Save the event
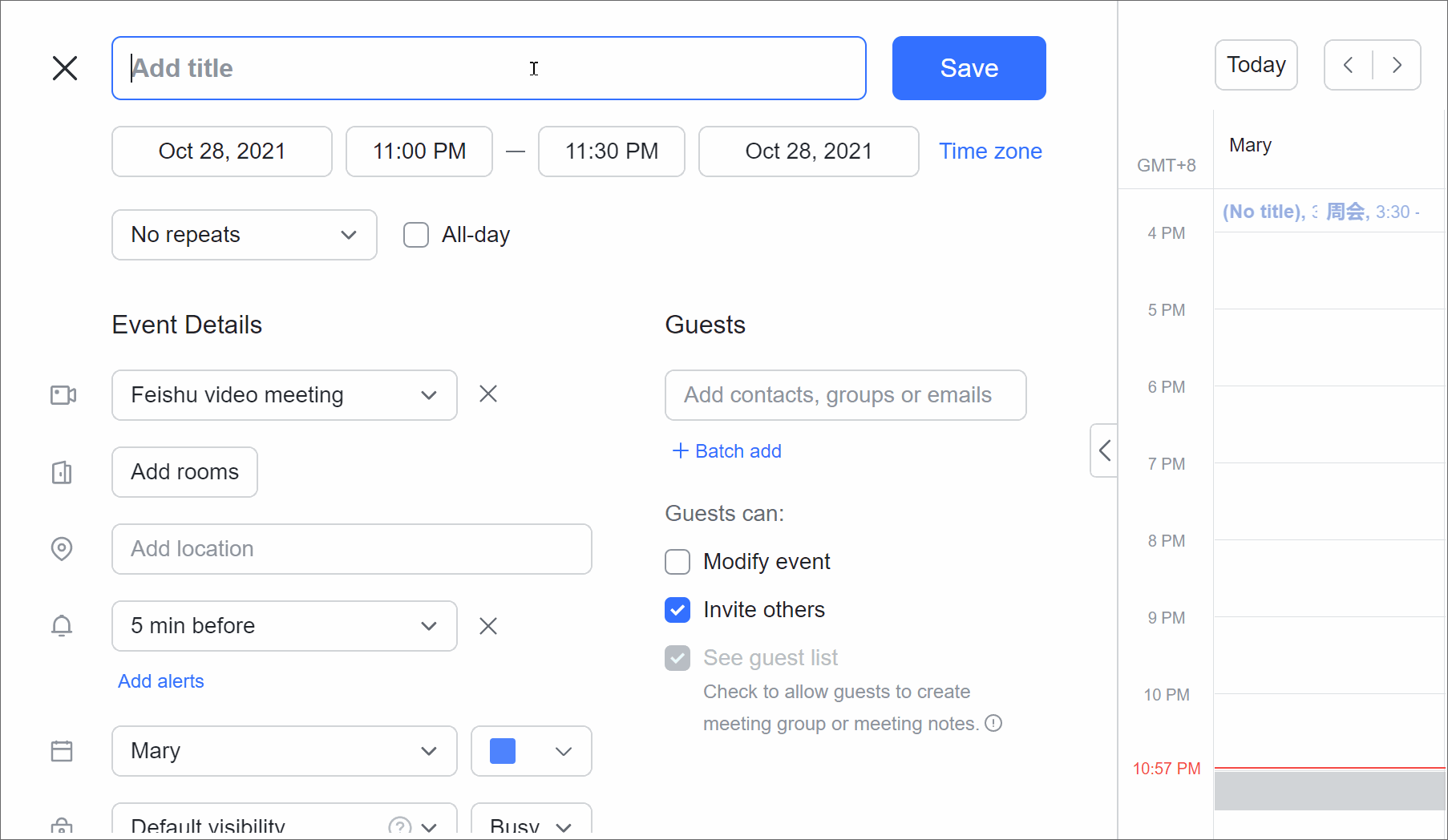Viewport: 1448px width, 840px height. (969, 68)
